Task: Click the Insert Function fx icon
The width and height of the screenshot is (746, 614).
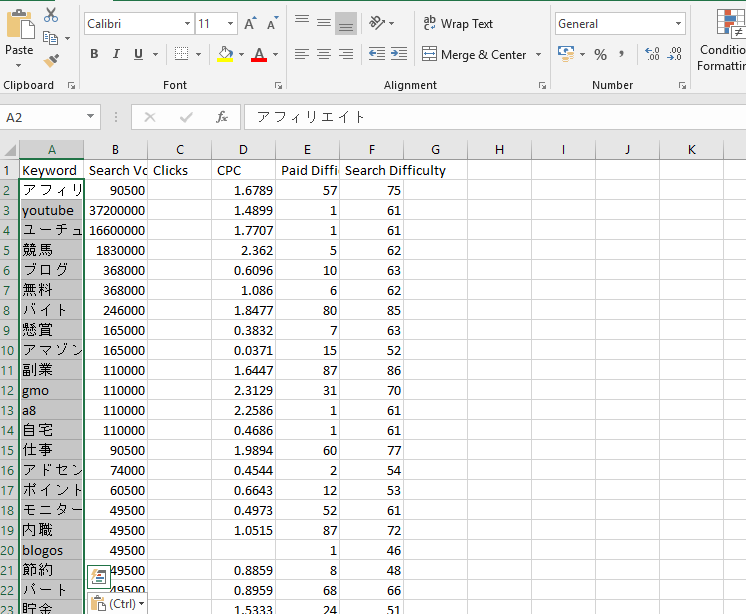Action: pos(222,117)
